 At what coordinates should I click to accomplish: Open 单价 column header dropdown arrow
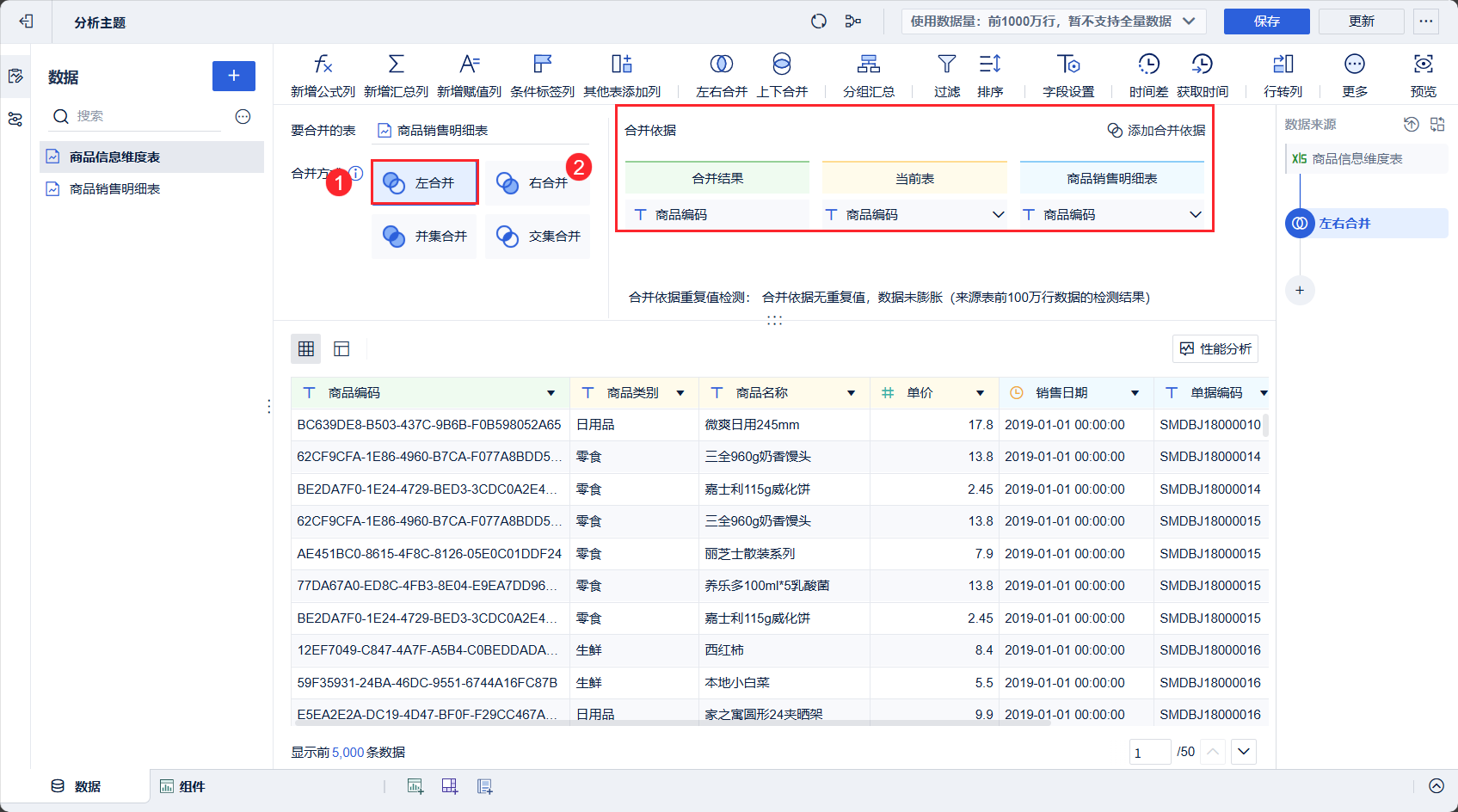(981, 393)
